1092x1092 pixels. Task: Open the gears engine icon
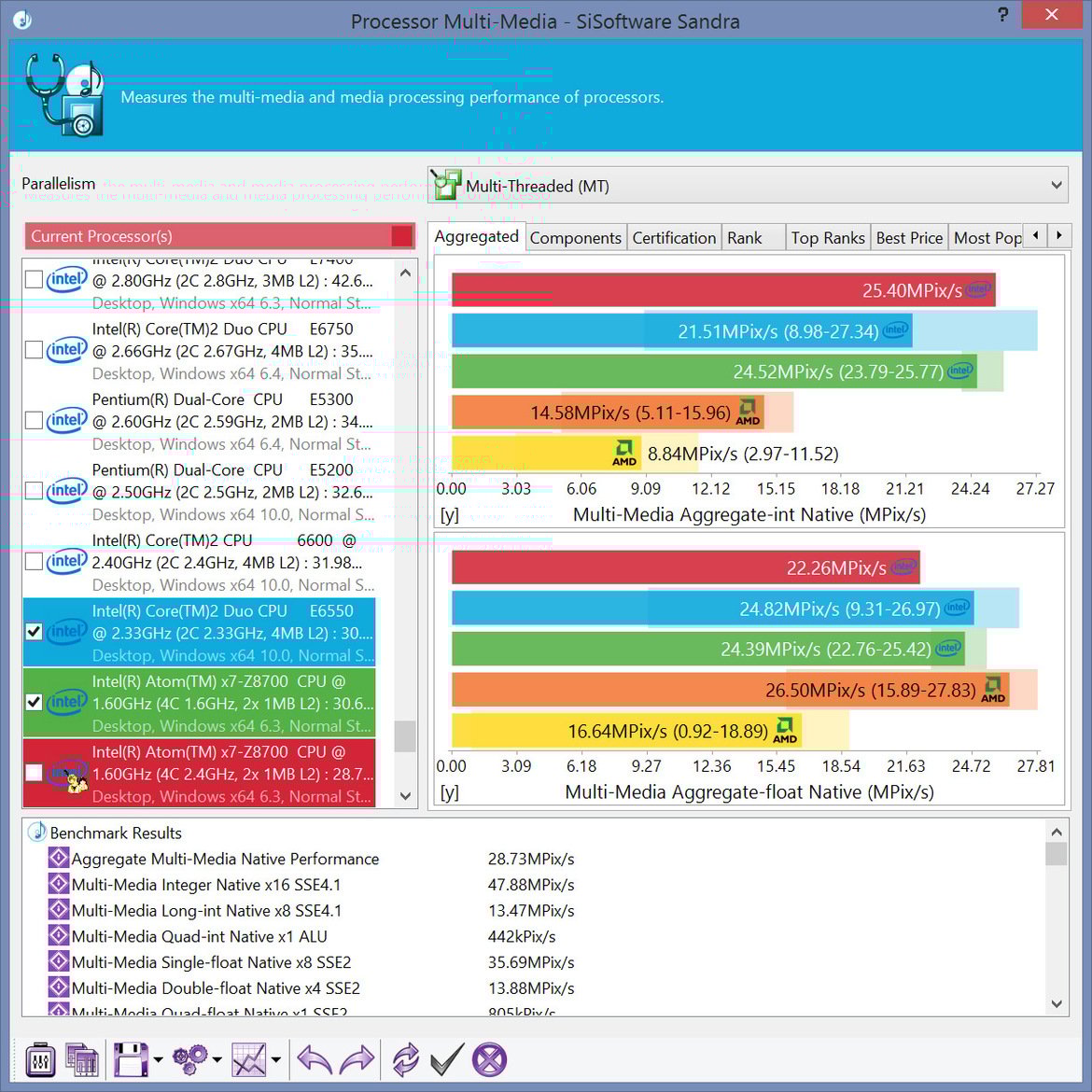coord(190,1059)
